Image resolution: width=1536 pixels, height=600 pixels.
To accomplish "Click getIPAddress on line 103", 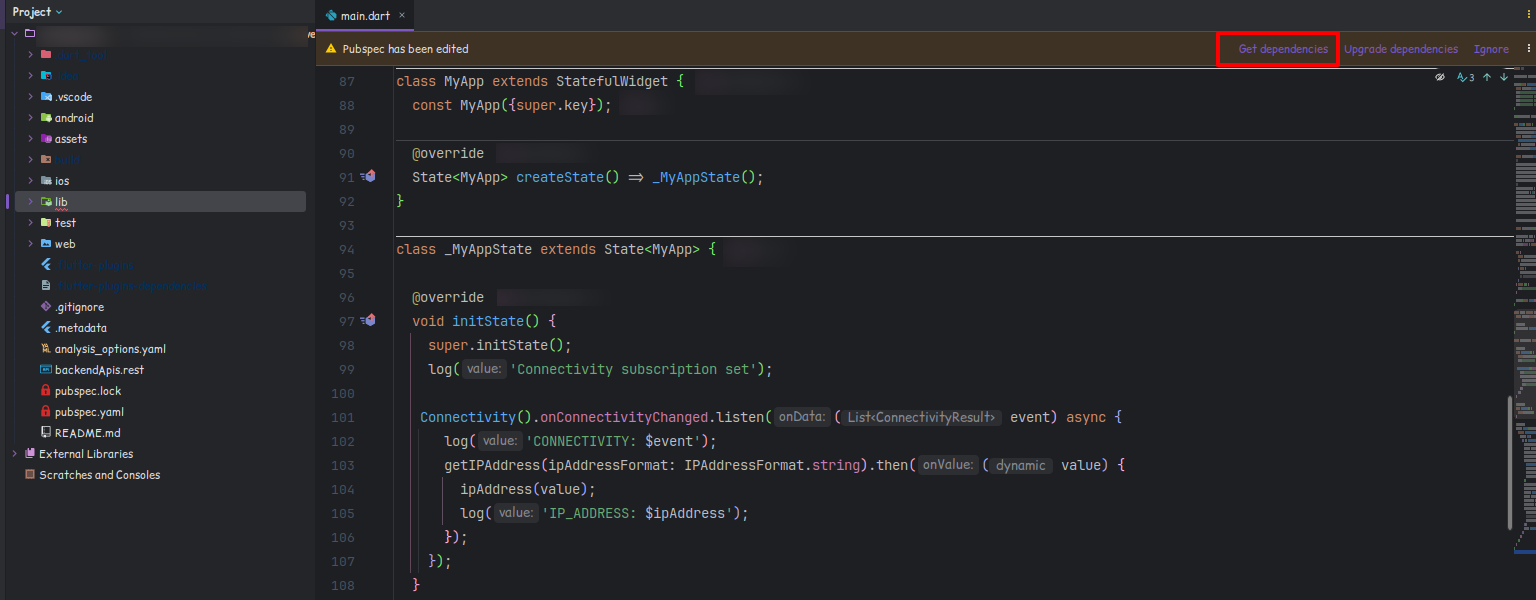I will click(492, 465).
